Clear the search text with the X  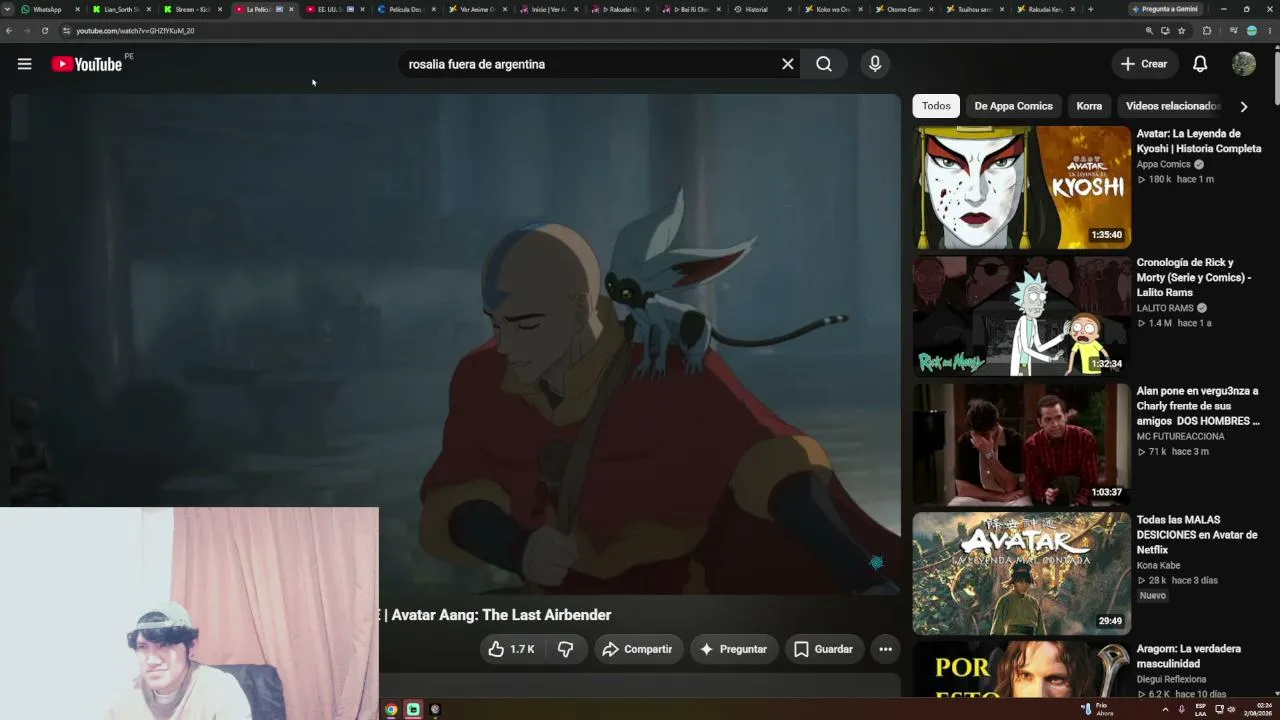tap(788, 64)
